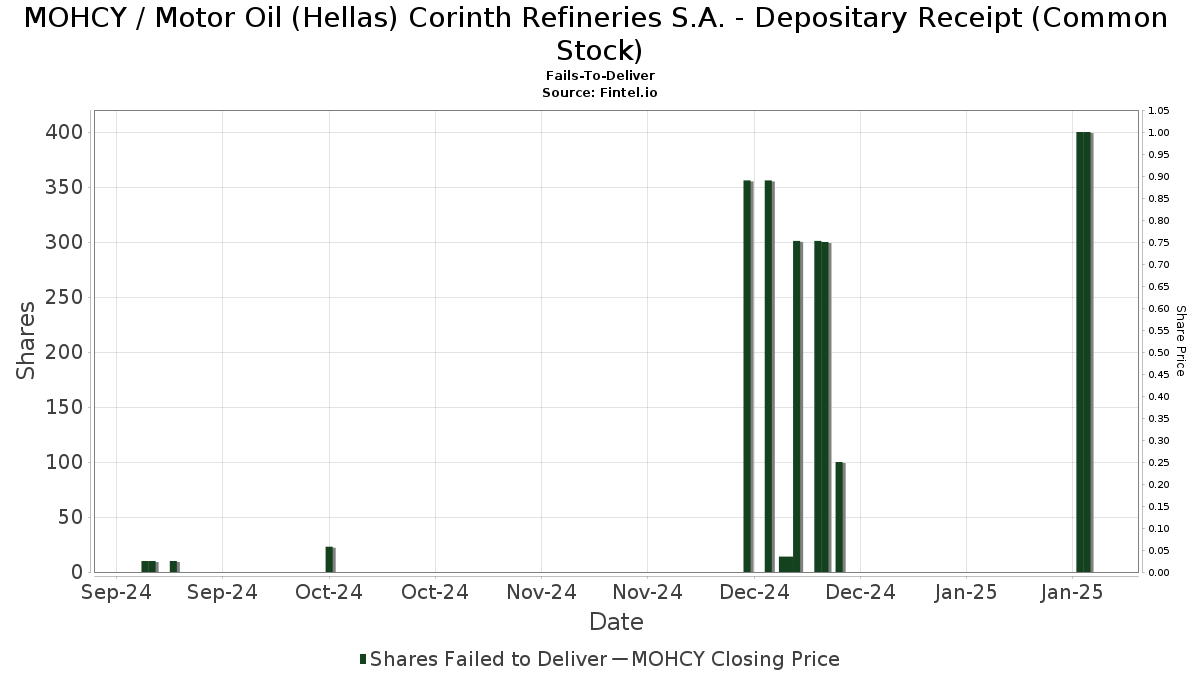Click the MOHCY Closing Price legend line marker
This screenshot has height=675, width=1200.
pos(619,659)
